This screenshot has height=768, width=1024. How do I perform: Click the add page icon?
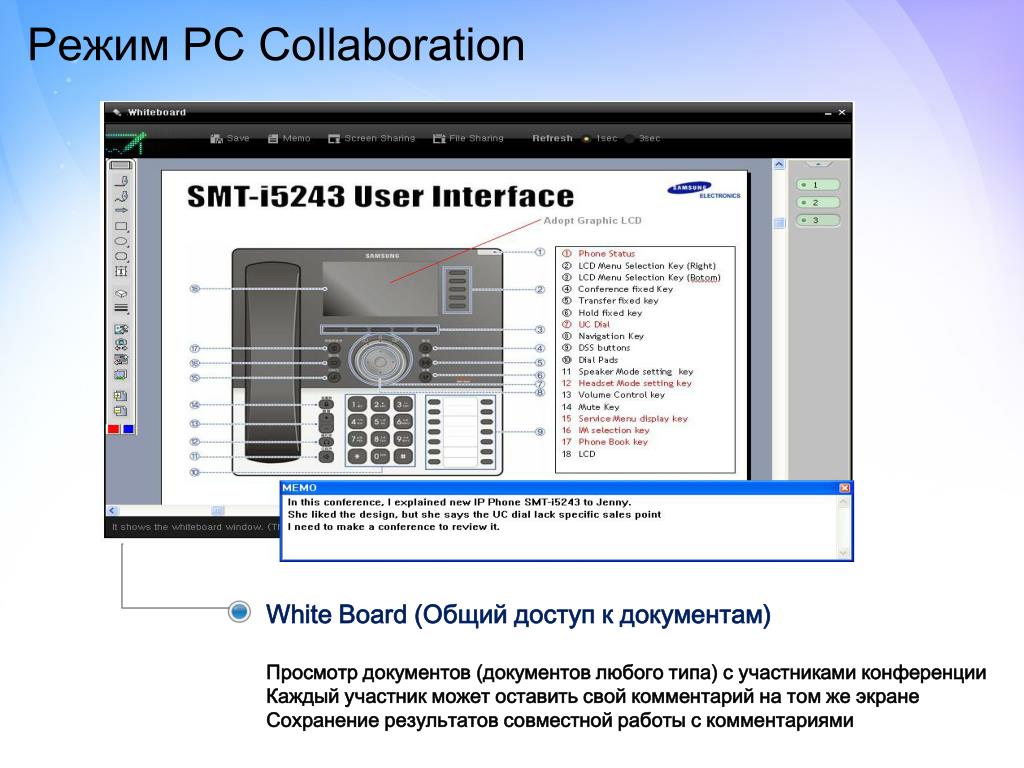pyautogui.click(x=121, y=396)
